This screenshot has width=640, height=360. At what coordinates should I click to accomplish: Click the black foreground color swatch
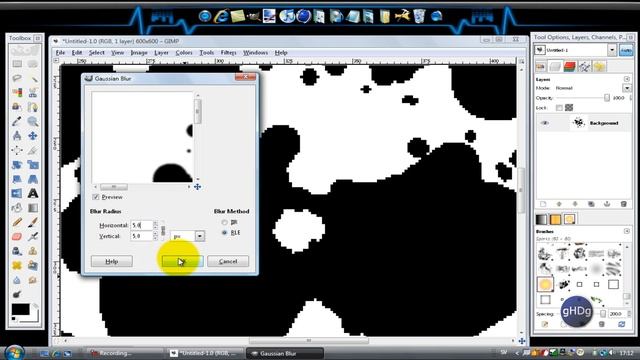point(20,309)
